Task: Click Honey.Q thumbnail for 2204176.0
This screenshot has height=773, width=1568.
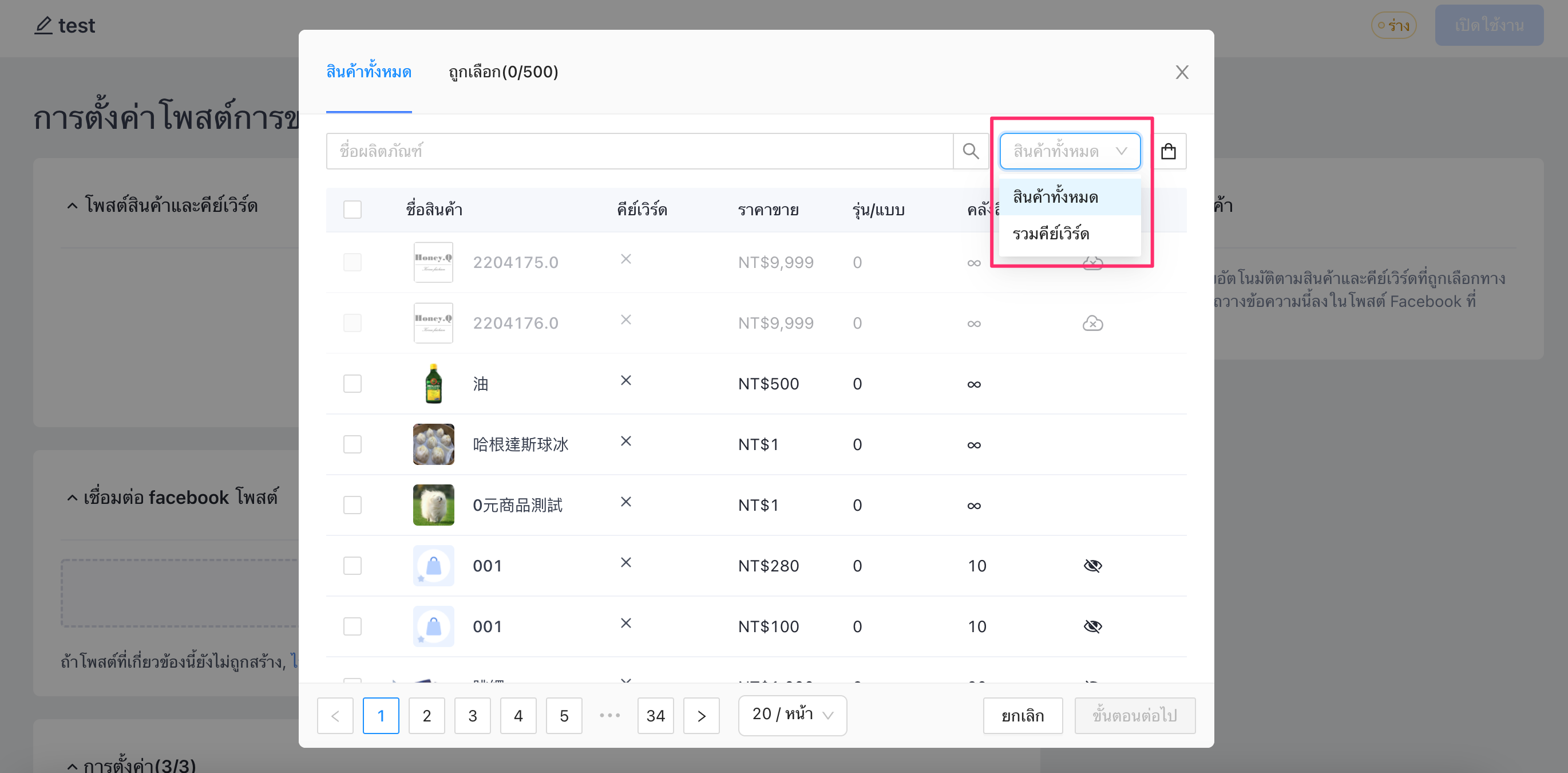Action: pos(433,323)
